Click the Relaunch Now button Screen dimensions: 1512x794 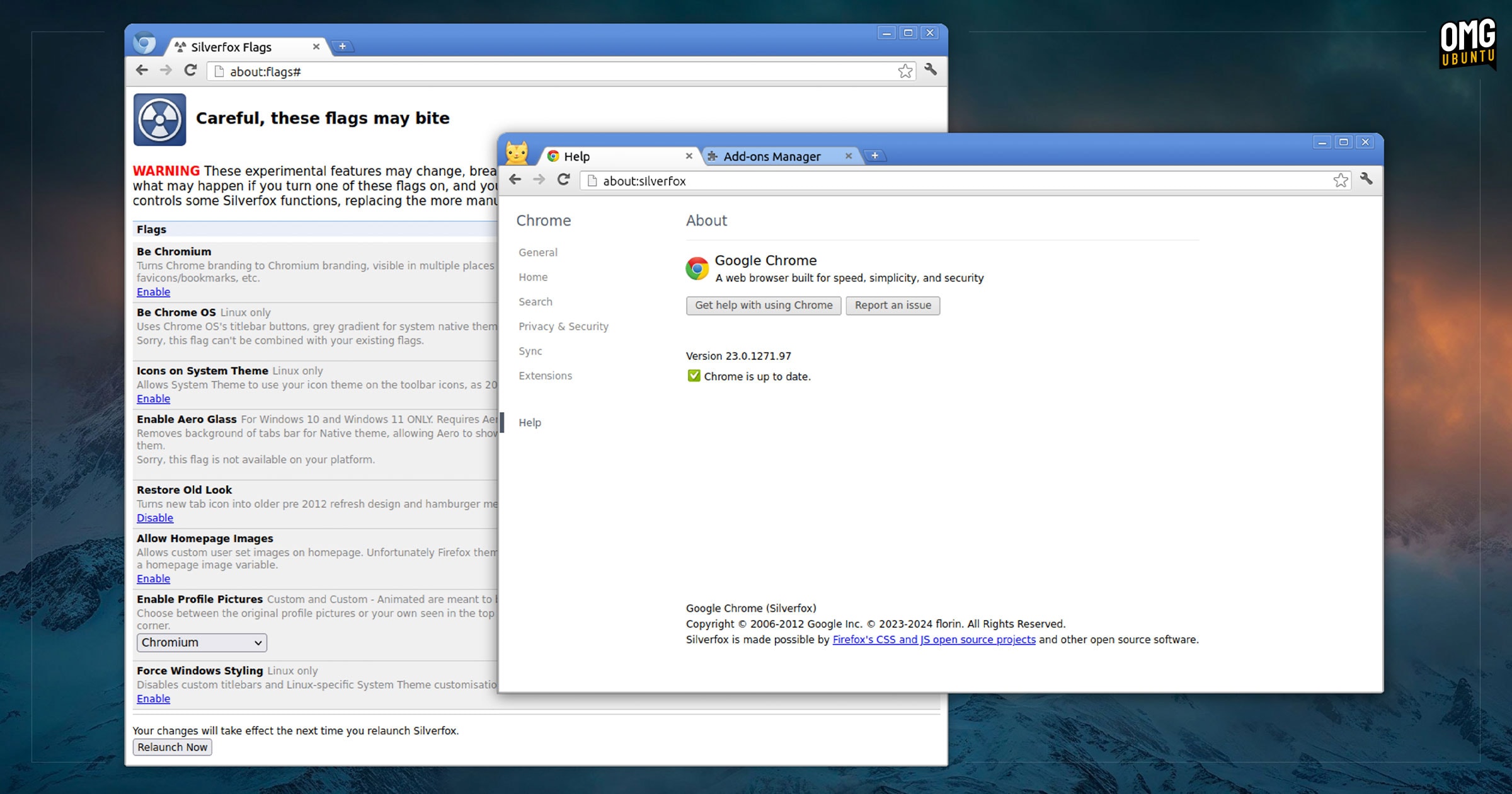point(173,747)
